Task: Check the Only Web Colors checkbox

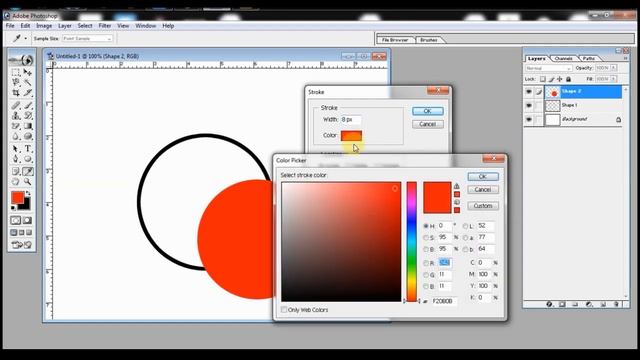Action: coord(284,310)
